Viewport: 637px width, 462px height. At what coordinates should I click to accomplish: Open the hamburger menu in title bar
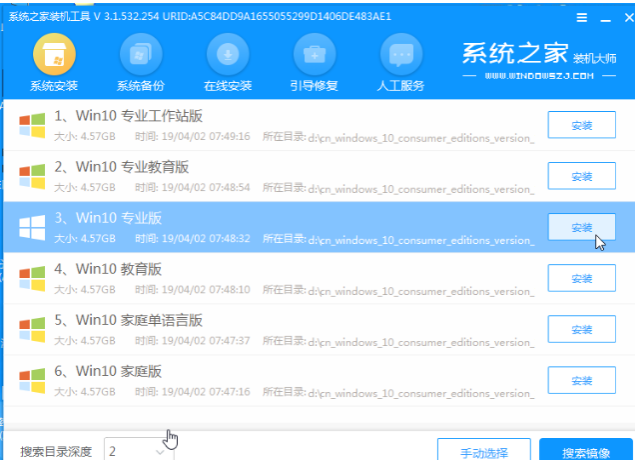(582, 17)
